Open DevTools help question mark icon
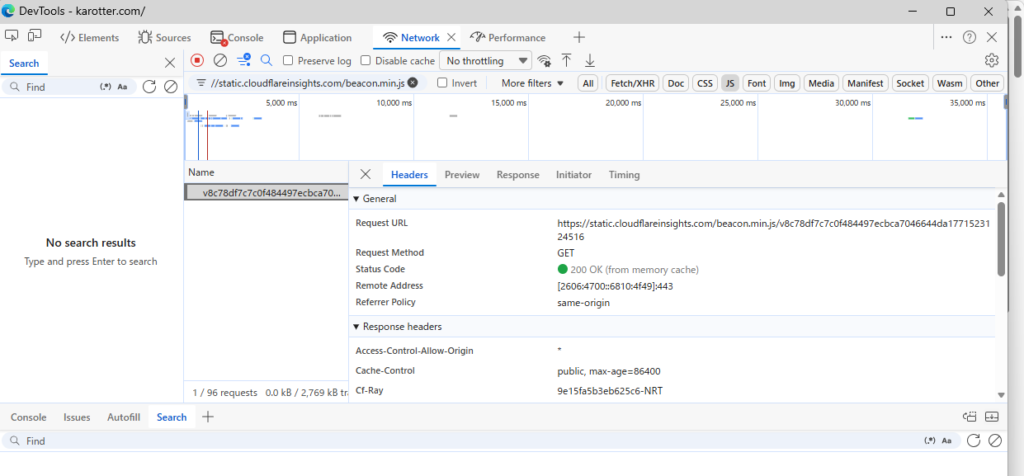 click(x=970, y=37)
